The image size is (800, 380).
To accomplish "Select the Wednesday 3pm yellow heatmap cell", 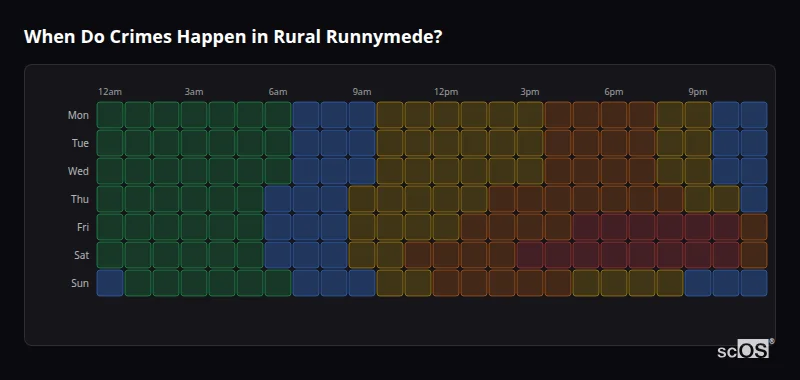I will (x=530, y=171).
